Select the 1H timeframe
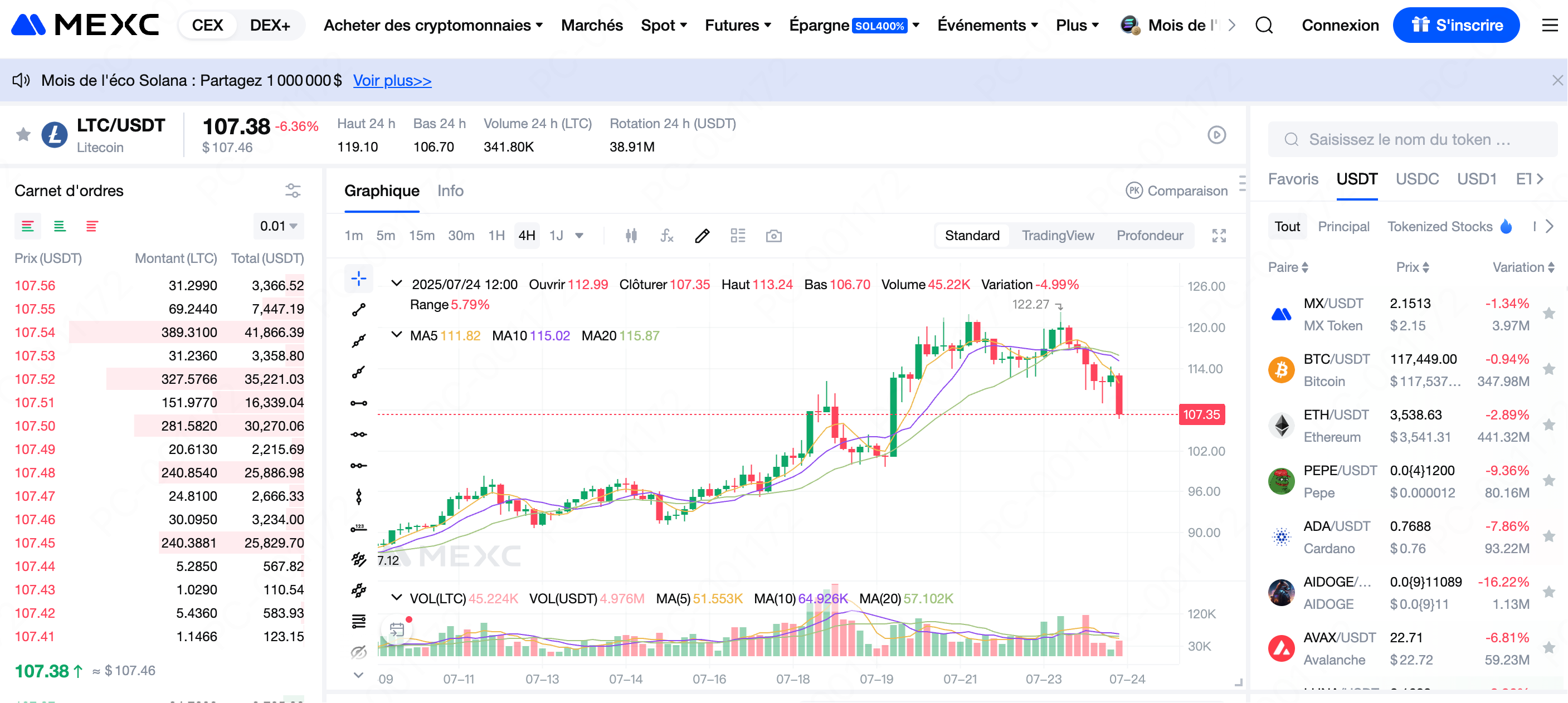The width and height of the screenshot is (1568, 703). pyautogui.click(x=496, y=236)
